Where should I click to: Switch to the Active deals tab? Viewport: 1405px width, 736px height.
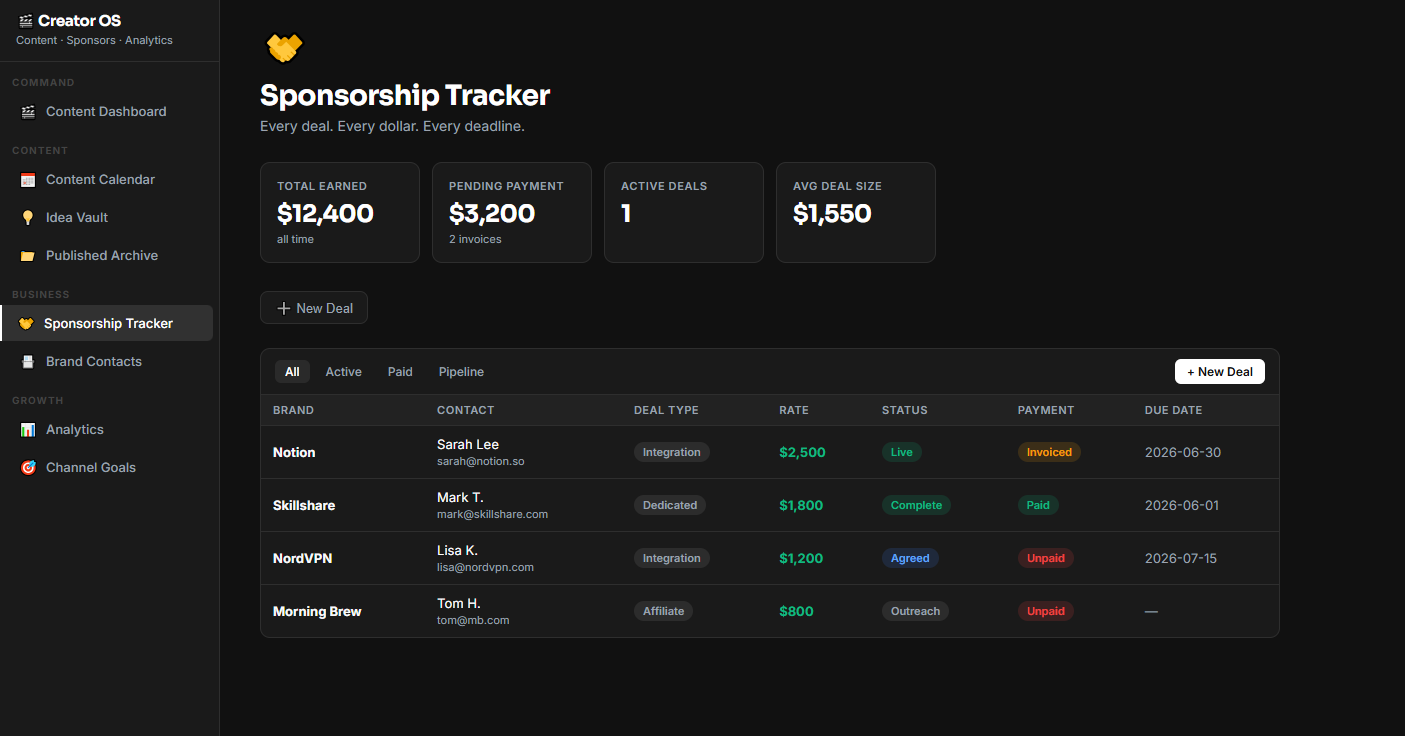(x=343, y=372)
